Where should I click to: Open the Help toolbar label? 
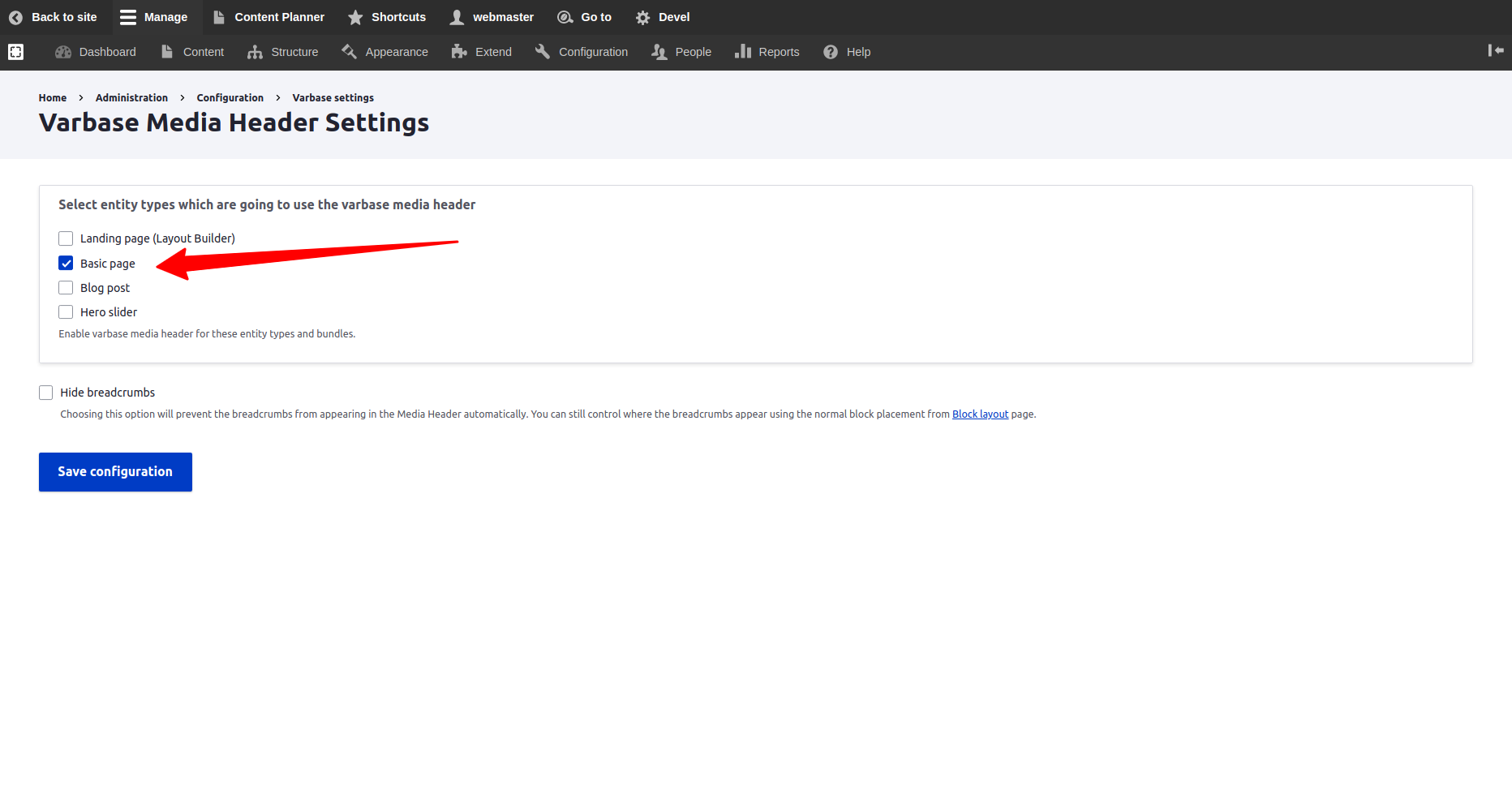coord(858,52)
